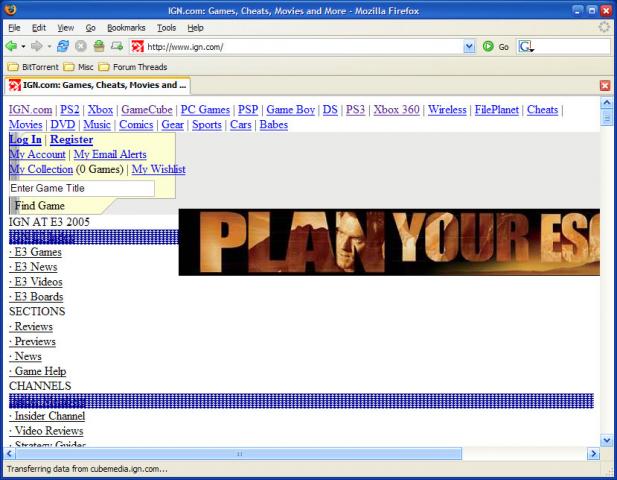The height and width of the screenshot is (480, 617).
Task: Click the green Go button icon
Action: coord(488,46)
